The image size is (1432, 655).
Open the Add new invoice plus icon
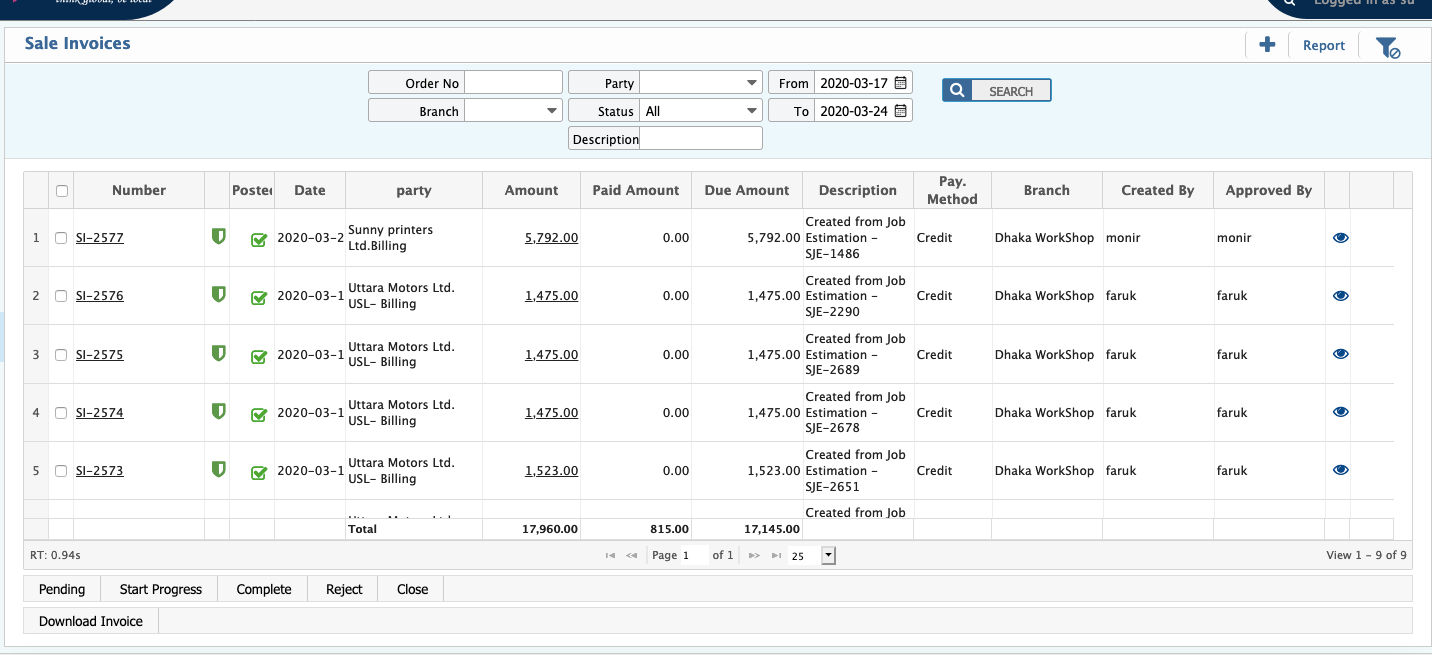tap(1266, 45)
